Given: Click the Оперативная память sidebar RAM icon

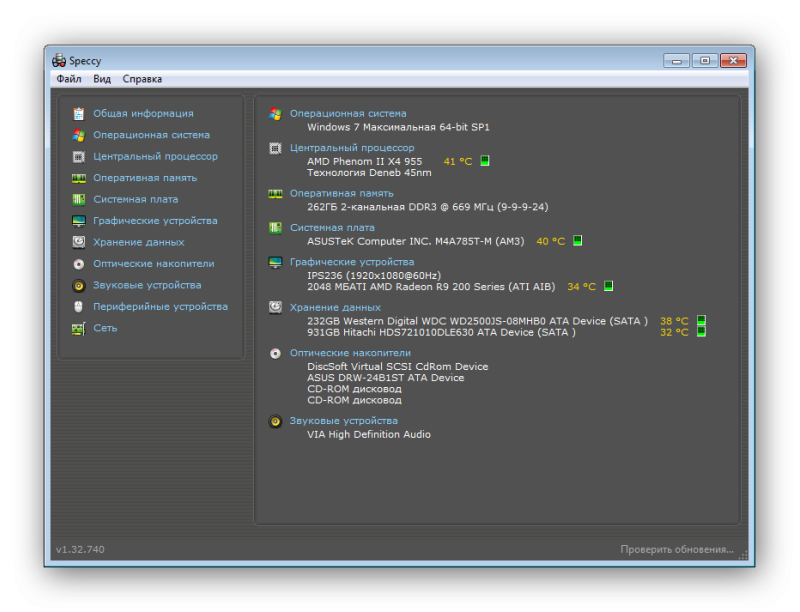Looking at the screenshot, I should coord(79,178).
